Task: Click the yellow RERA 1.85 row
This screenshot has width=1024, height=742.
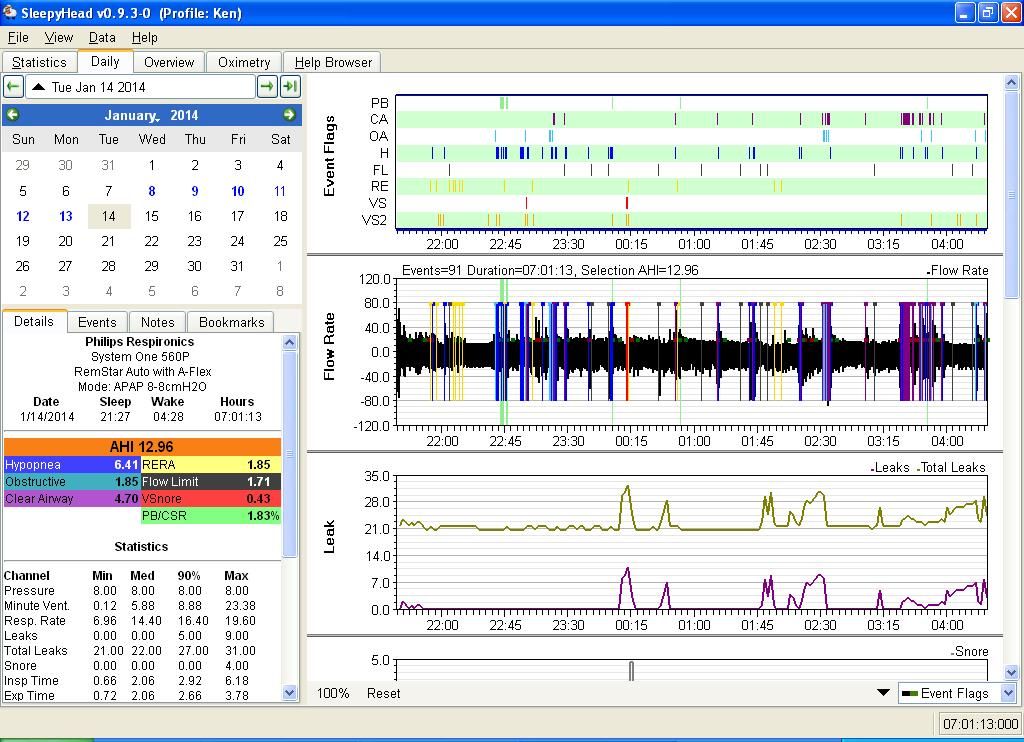Action: tap(210, 465)
